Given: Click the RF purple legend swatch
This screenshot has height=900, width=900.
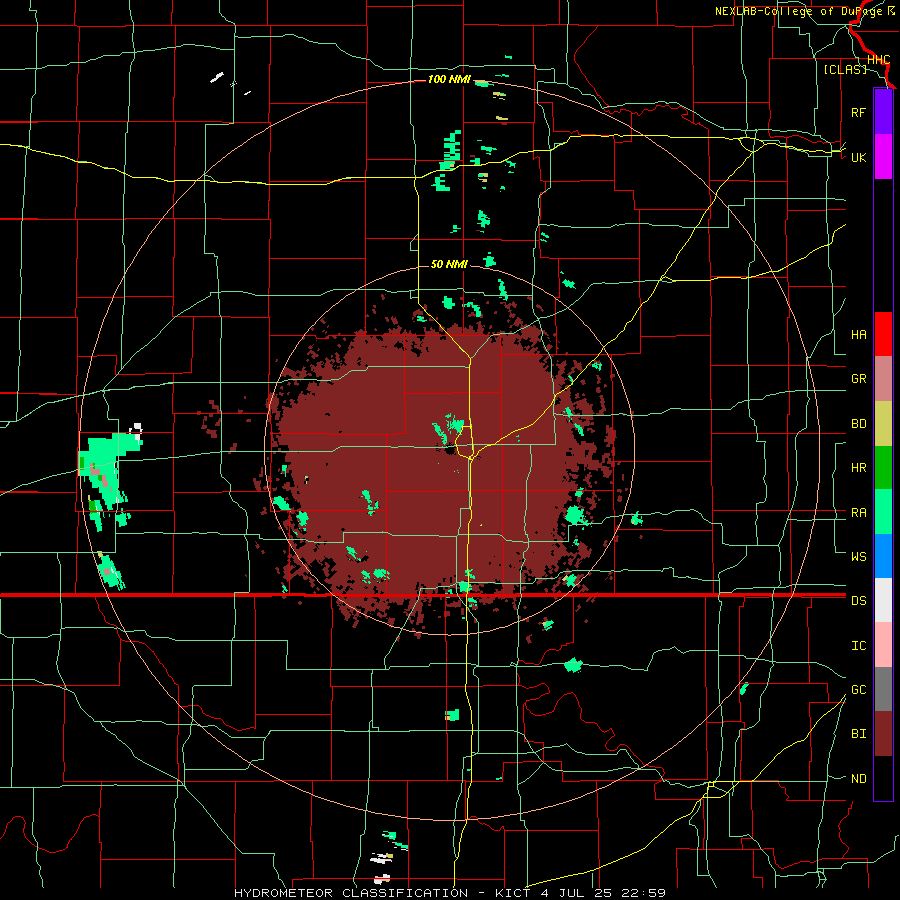Looking at the screenshot, I should click(x=883, y=112).
